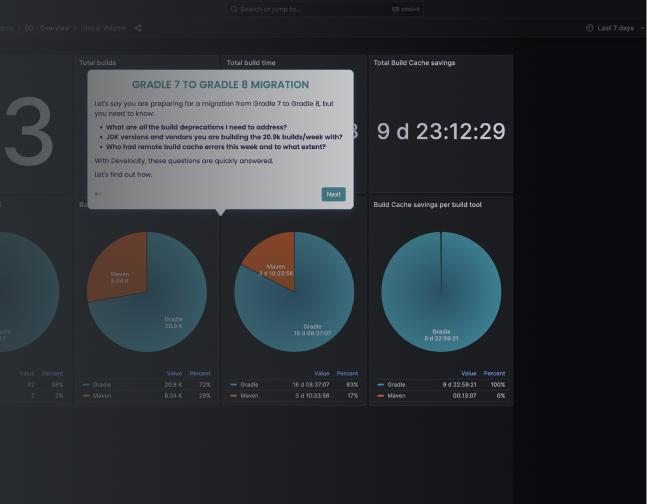Click the orange Maven swatch in the cache savings legend
Viewport: 647px width, 504px height.
pos(380,396)
